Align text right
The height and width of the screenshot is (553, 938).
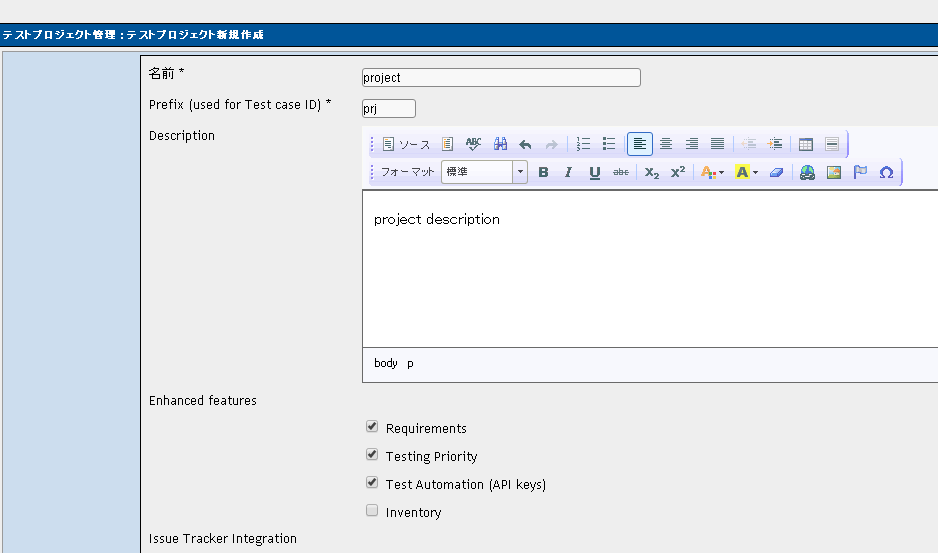pos(692,144)
